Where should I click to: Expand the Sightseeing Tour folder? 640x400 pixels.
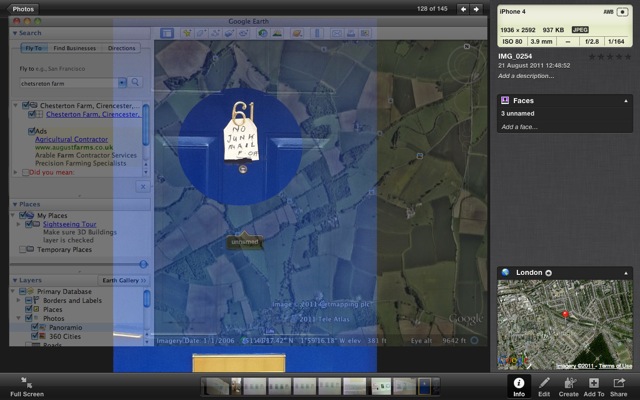(18, 224)
